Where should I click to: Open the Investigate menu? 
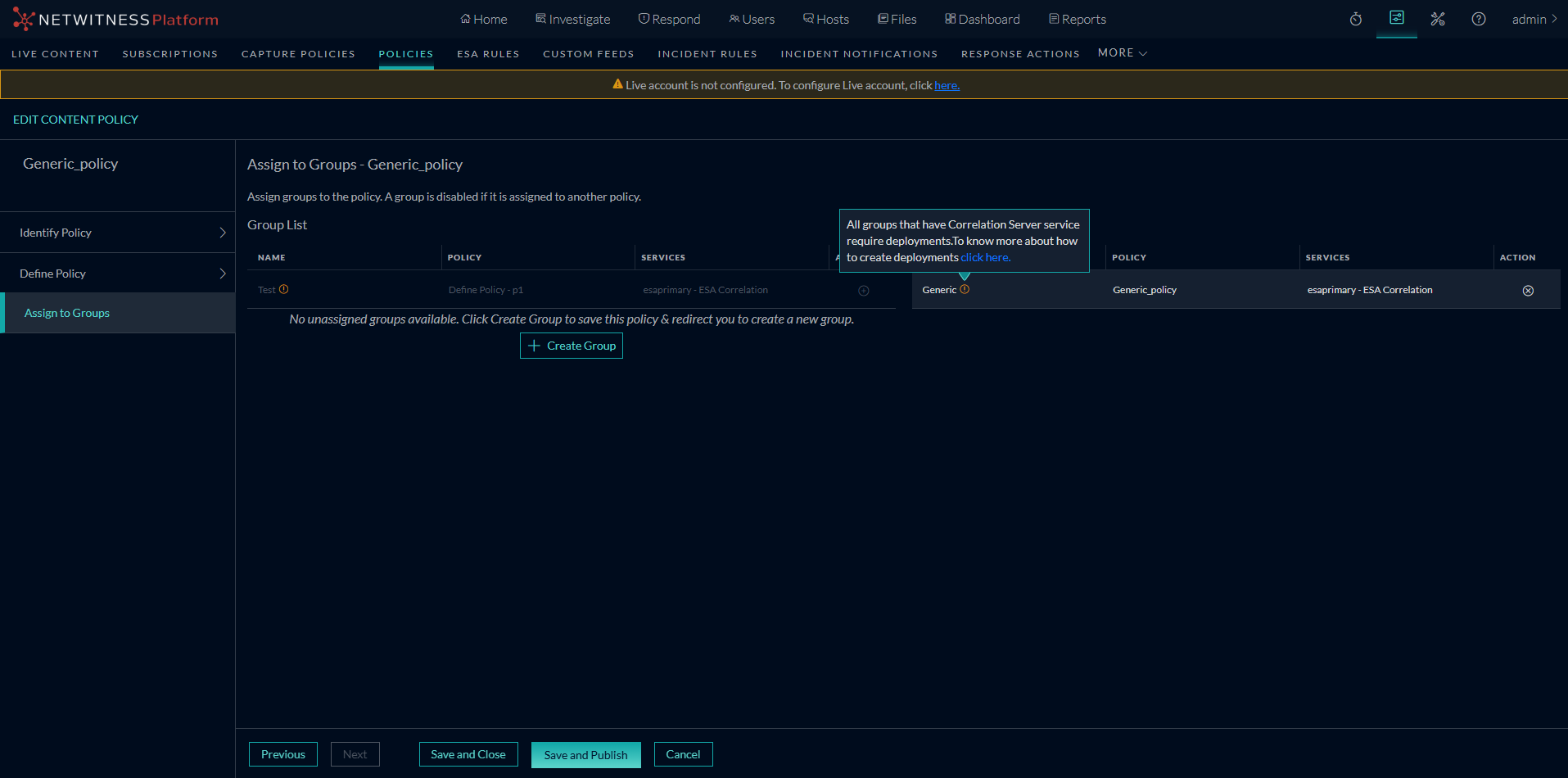(572, 19)
